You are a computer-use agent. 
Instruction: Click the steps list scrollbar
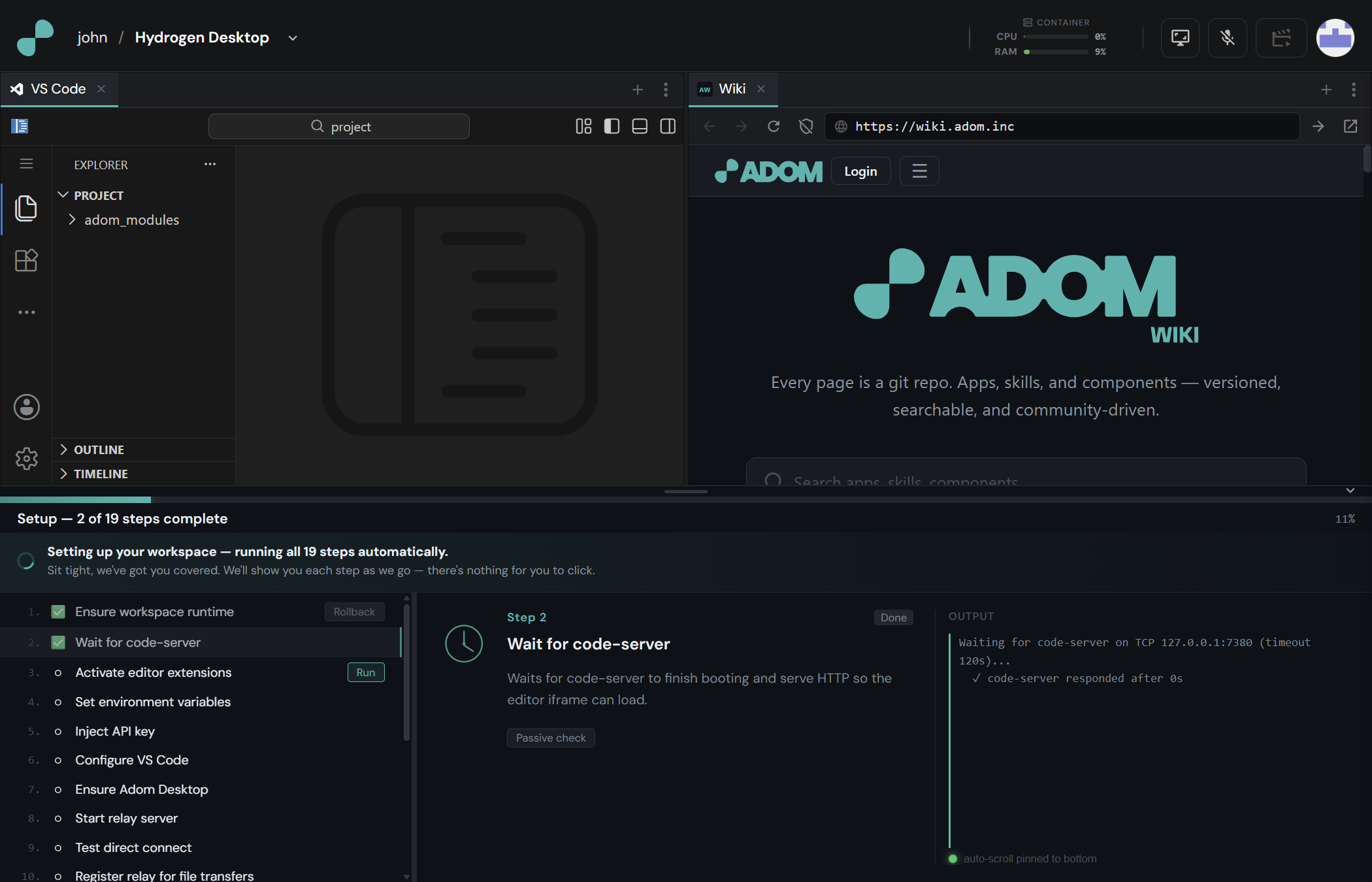click(406, 672)
